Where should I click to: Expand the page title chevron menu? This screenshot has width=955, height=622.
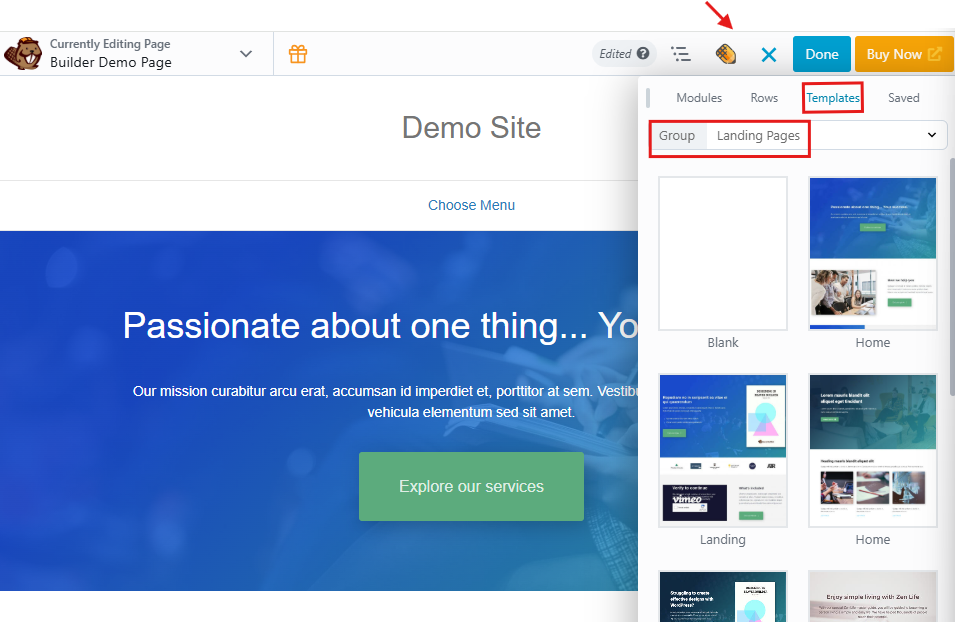click(x=246, y=54)
